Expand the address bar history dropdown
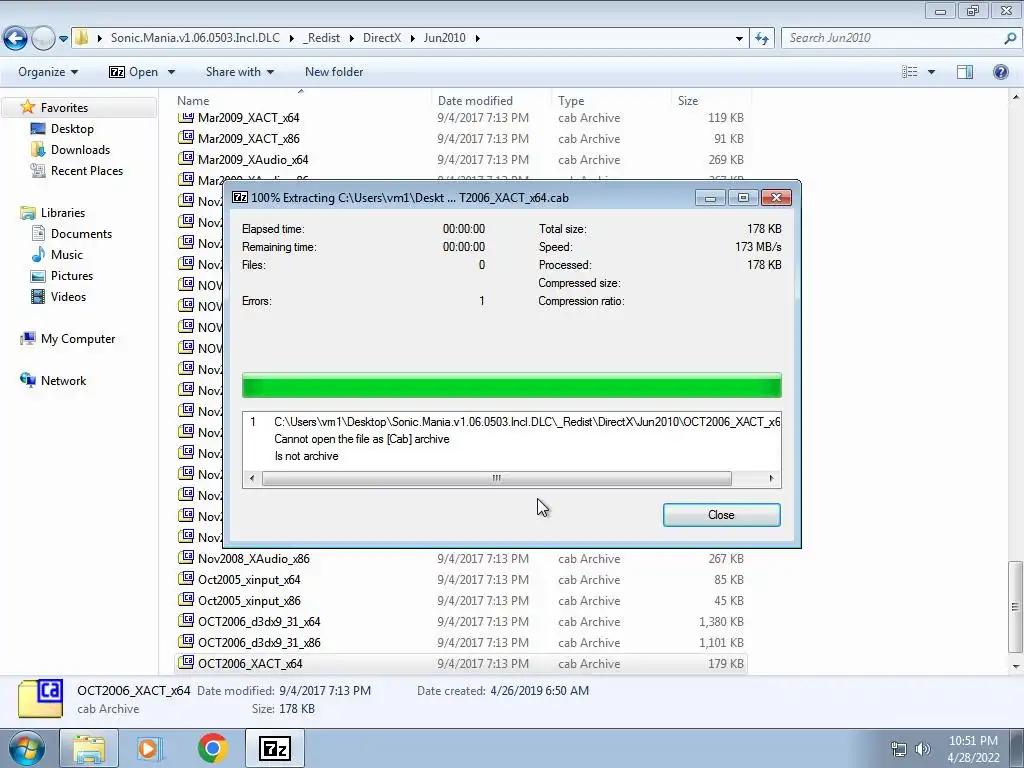Image resolution: width=1024 pixels, height=768 pixels. [739, 38]
